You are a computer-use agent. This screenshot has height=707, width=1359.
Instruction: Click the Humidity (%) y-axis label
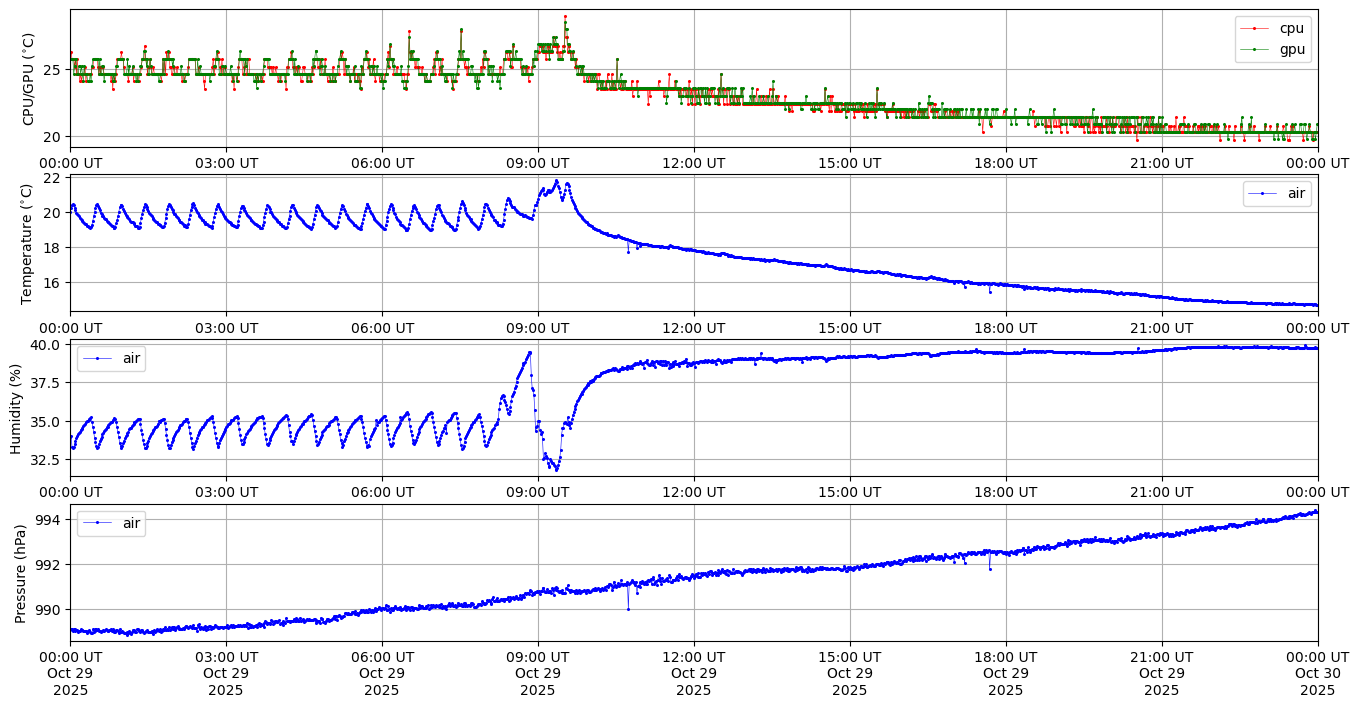point(16,408)
